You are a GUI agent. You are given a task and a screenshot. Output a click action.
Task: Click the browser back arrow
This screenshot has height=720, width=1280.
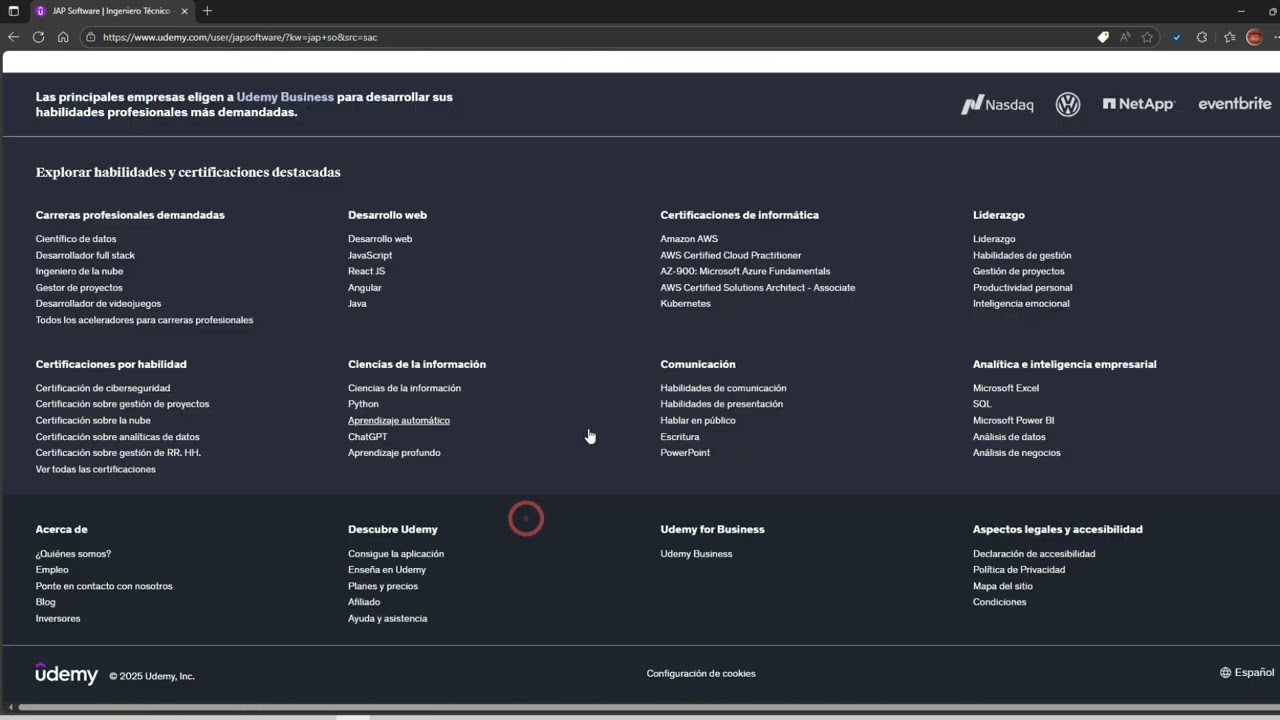click(x=13, y=37)
